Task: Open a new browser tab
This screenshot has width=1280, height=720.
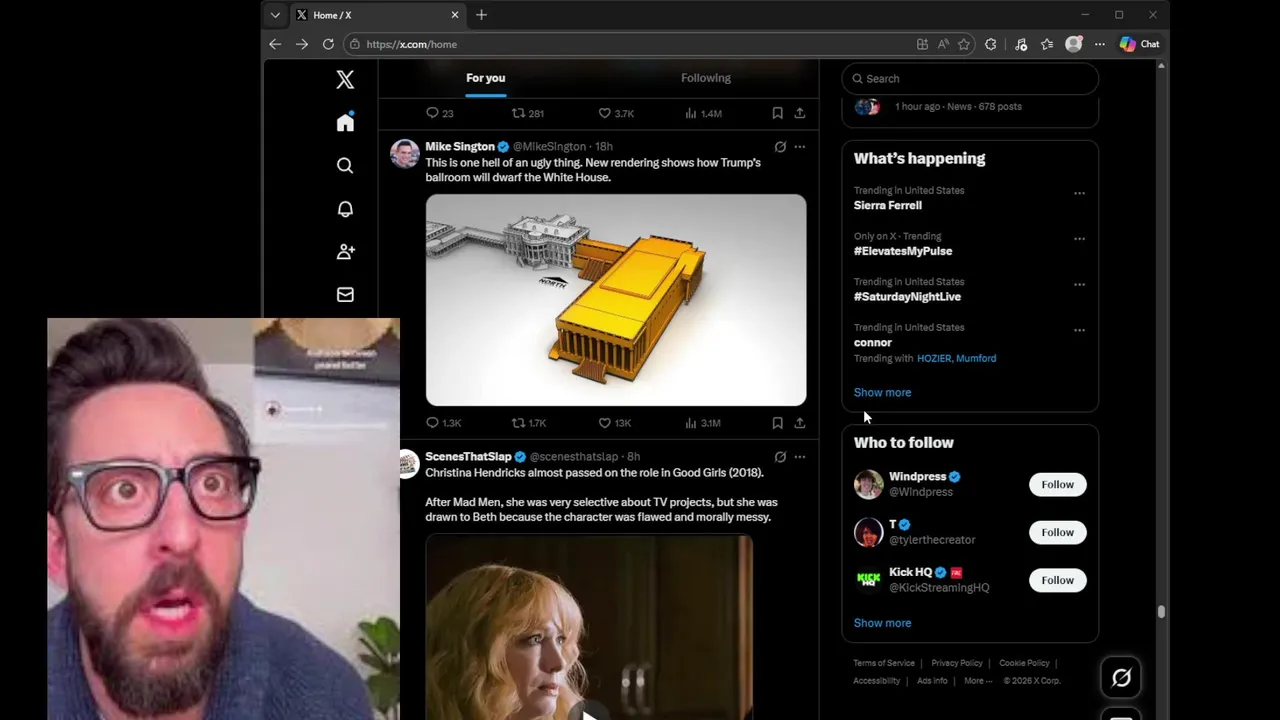Action: point(481,15)
